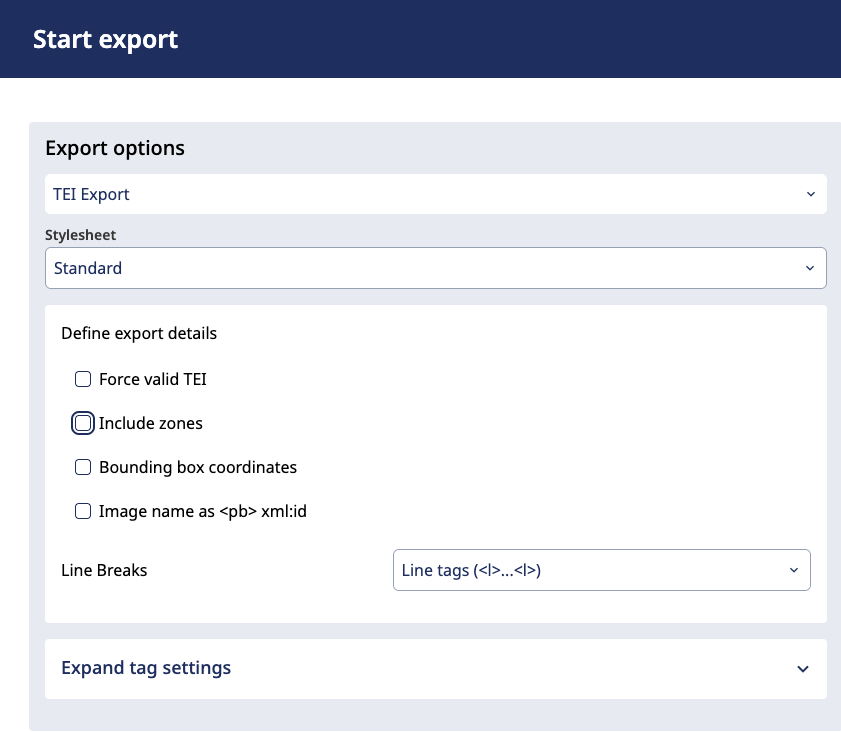
Task: Click the chevron next to Expand tag settings
Action: [x=803, y=668]
